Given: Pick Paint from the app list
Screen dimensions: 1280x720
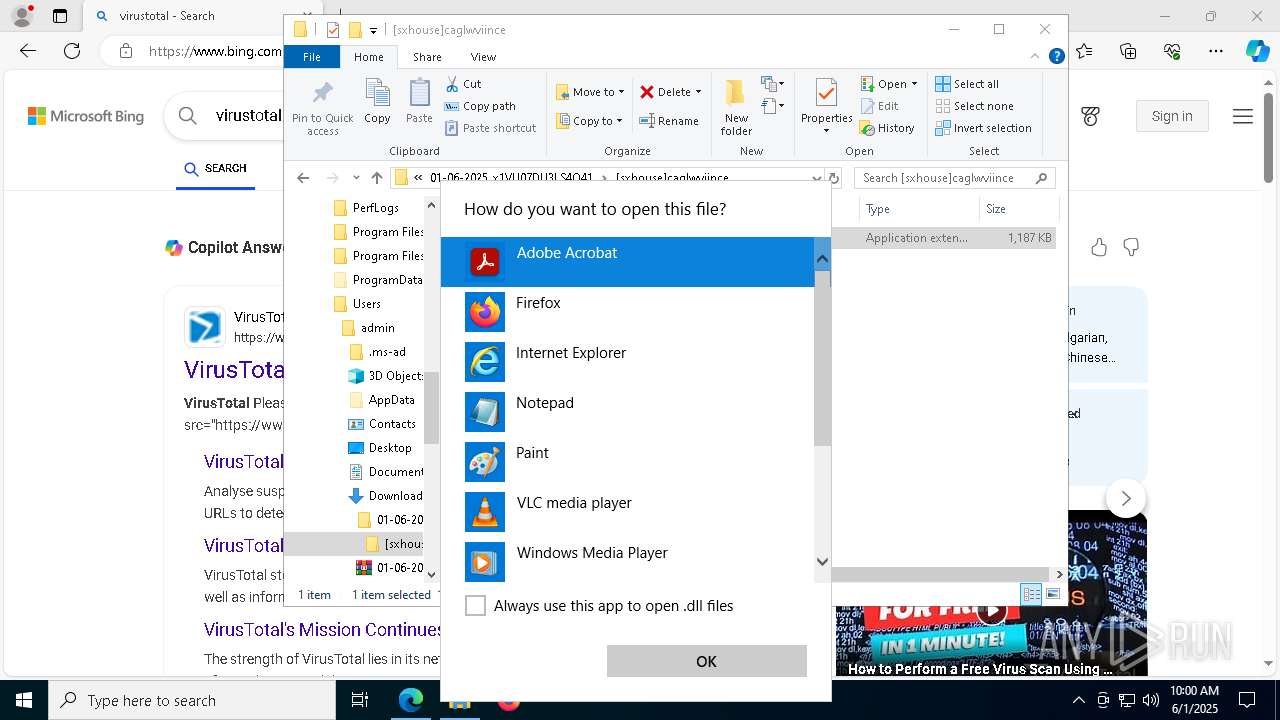Looking at the screenshot, I should click(x=628, y=462).
